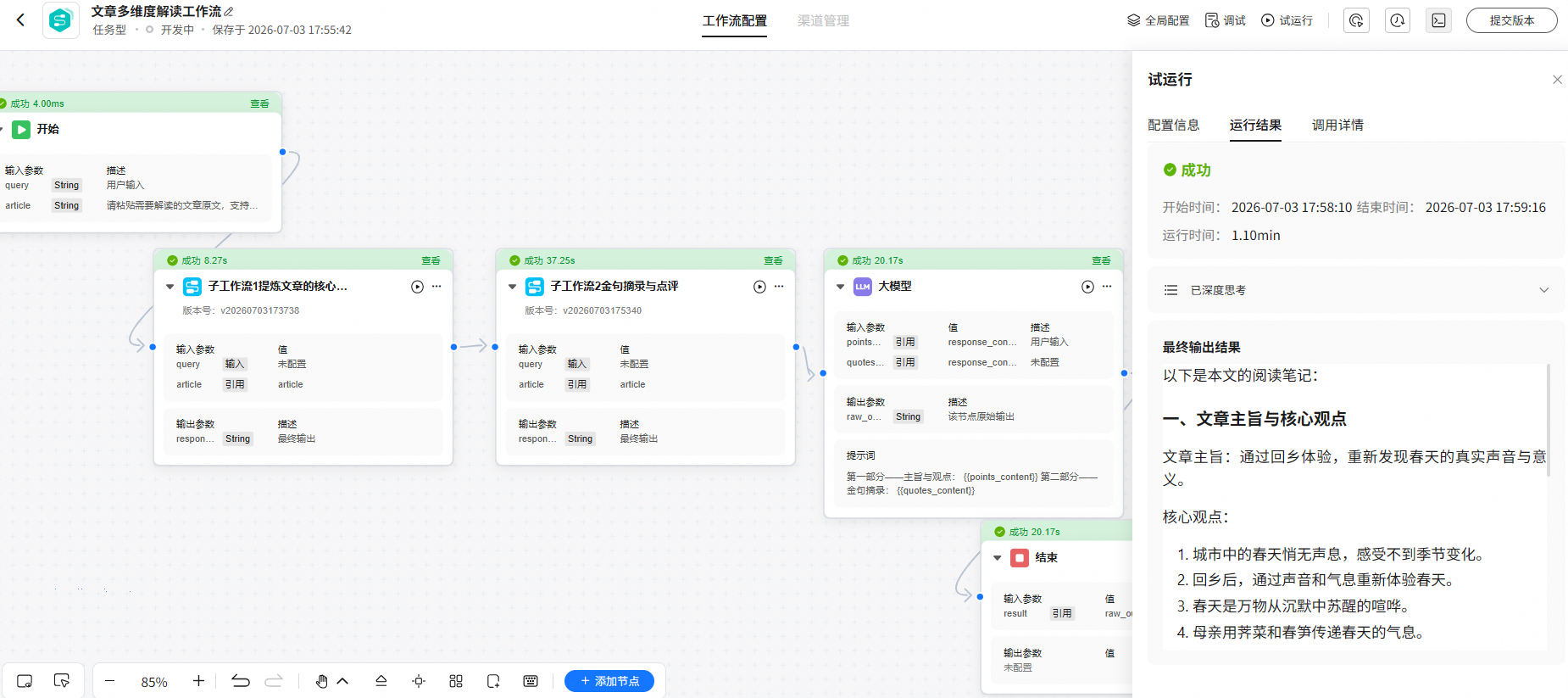The image size is (1568, 698).
Task: Select the hand pan tool
Action: [x=322, y=681]
